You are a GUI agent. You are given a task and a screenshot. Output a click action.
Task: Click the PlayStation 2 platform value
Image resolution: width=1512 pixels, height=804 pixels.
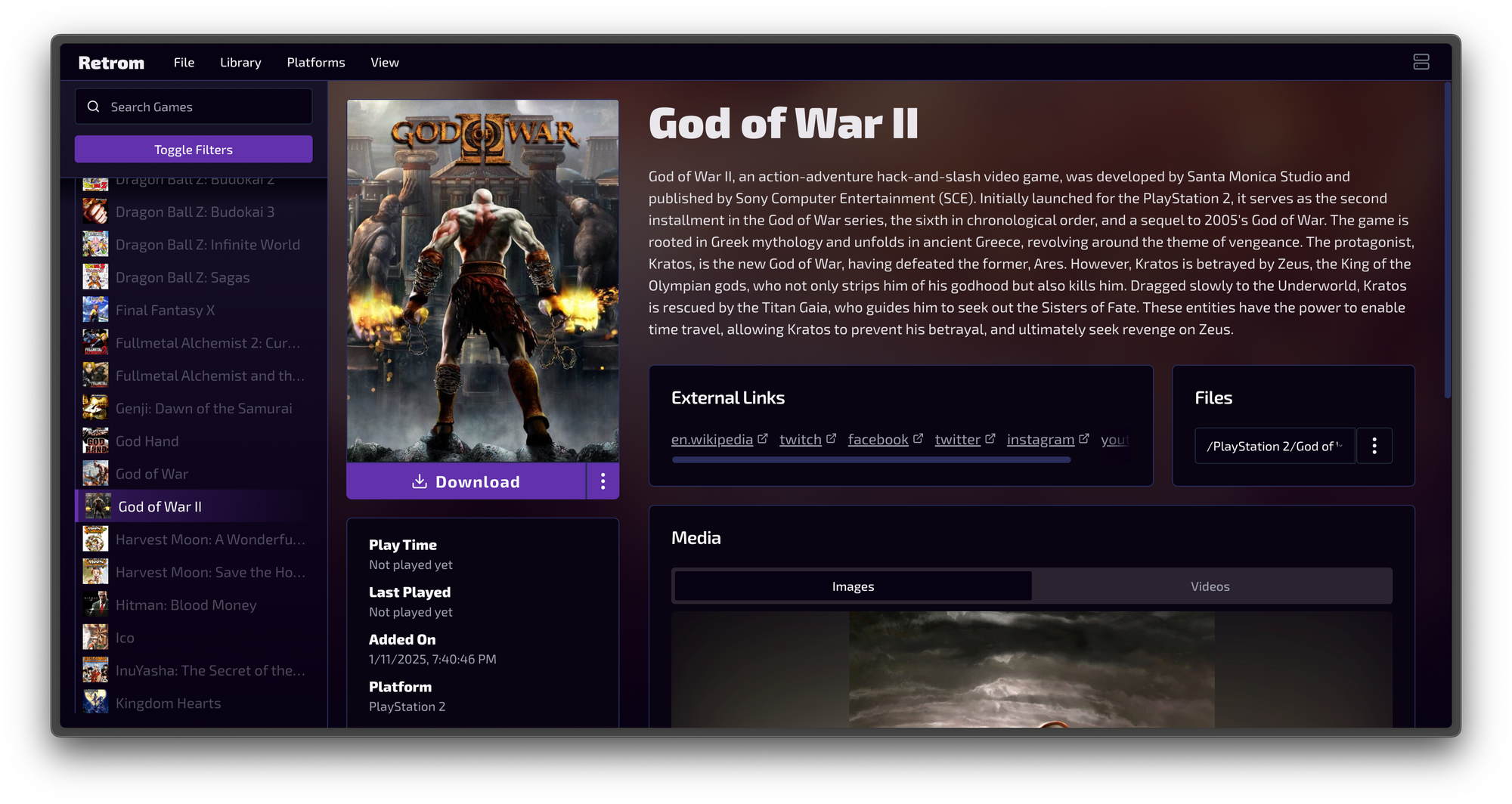click(407, 707)
